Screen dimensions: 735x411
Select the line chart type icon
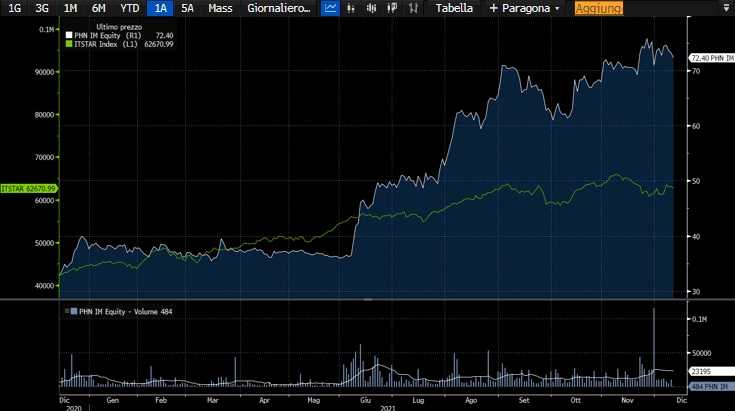330,8
